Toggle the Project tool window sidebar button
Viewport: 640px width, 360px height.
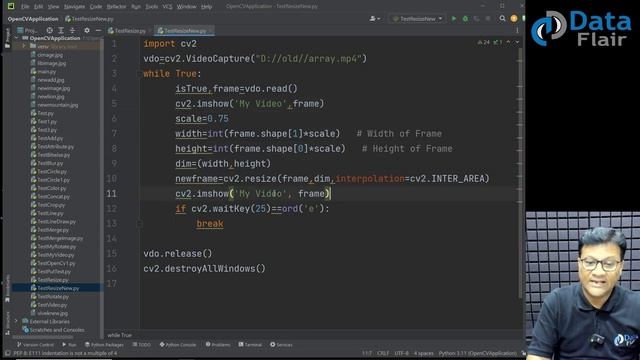pos(7,38)
